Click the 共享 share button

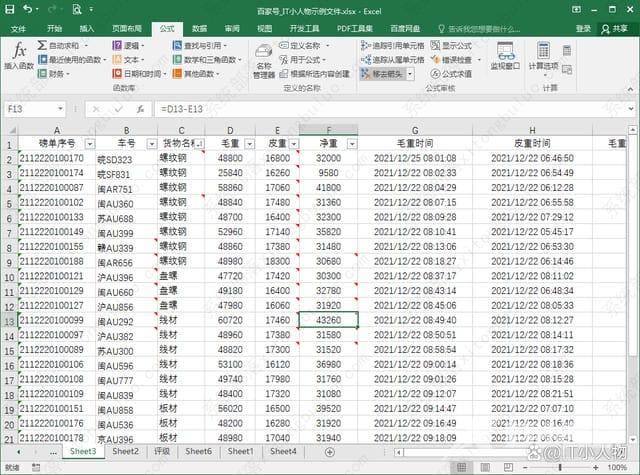pos(615,29)
